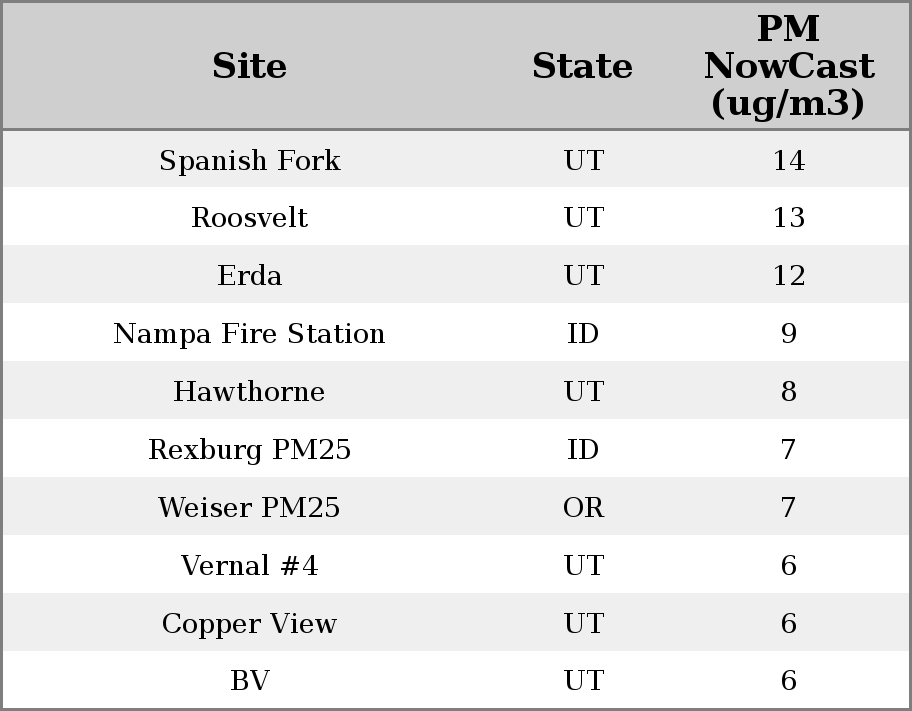Select the Rexburg PM25 cell
The image size is (912, 711).
[249, 450]
